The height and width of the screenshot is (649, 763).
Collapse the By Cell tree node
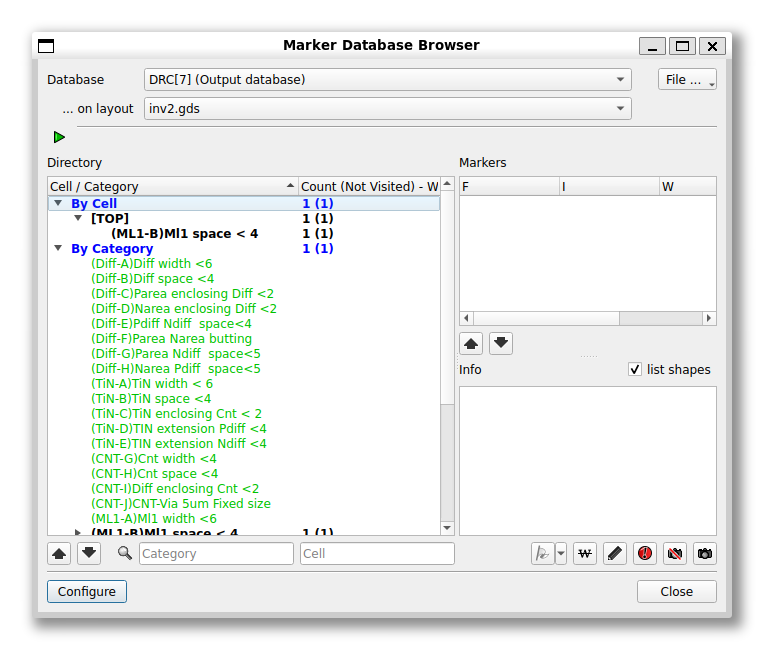[x=58, y=203]
